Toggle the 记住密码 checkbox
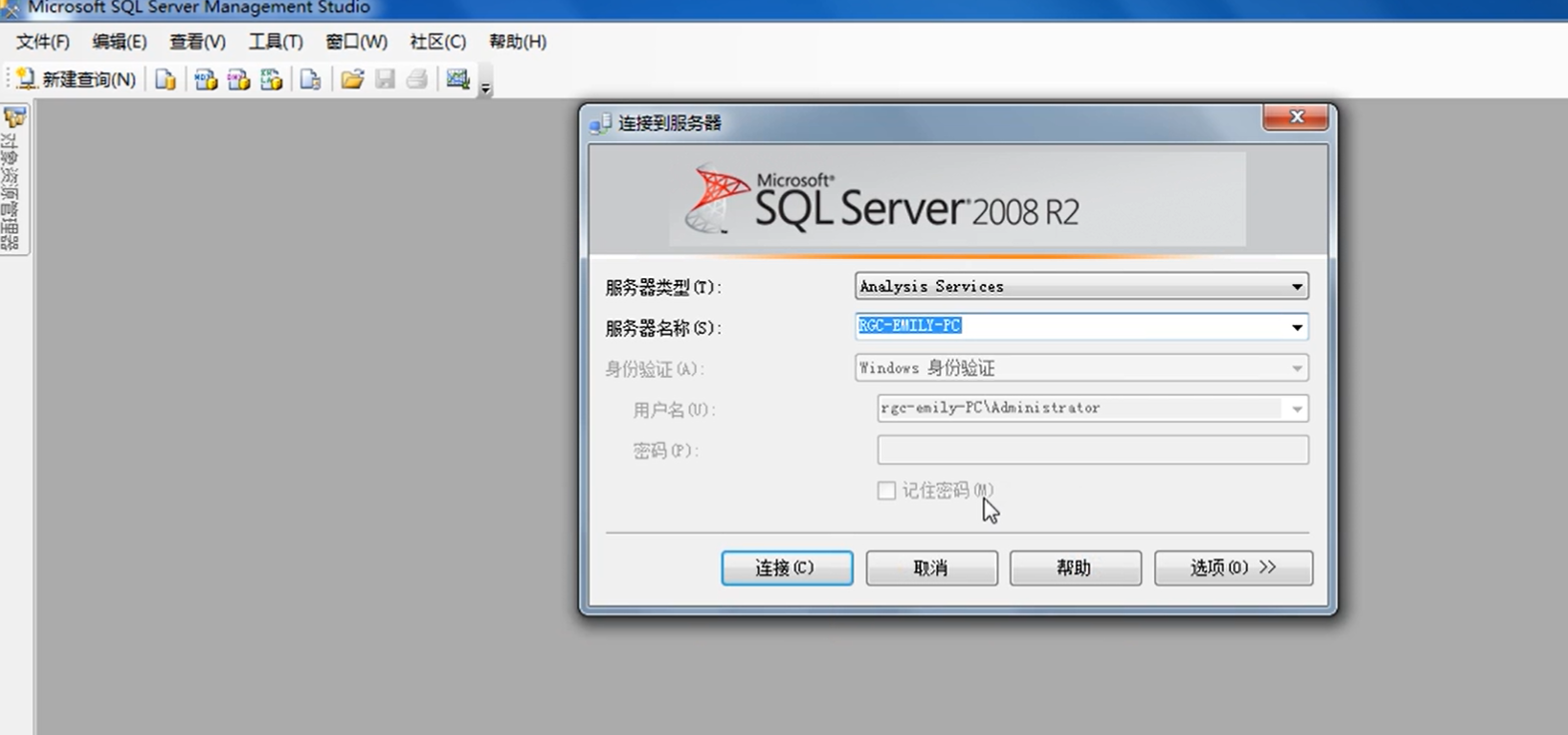1568x735 pixels. (x=886, y=490)
